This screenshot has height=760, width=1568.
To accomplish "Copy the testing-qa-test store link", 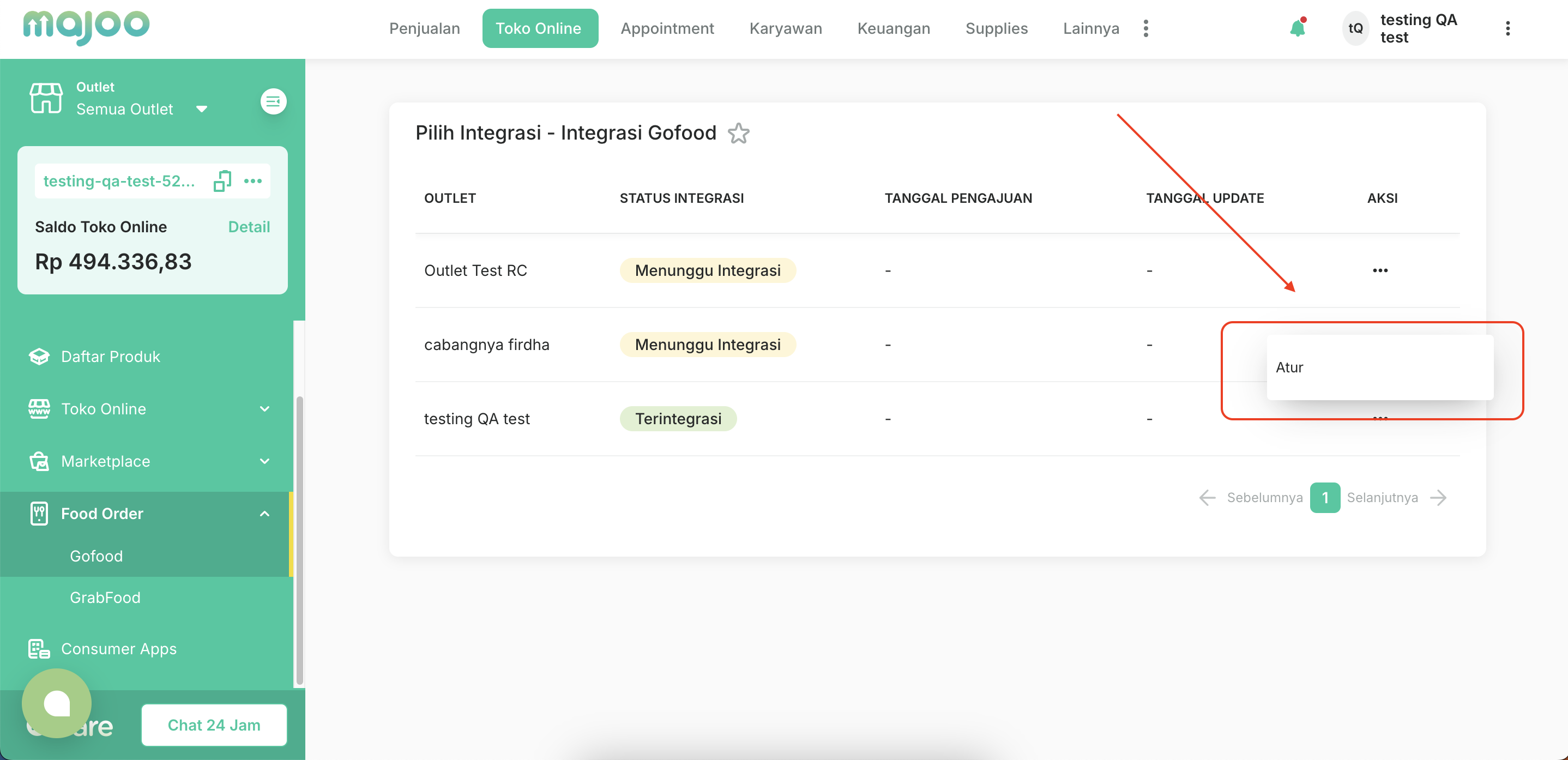I will [222, 180].
